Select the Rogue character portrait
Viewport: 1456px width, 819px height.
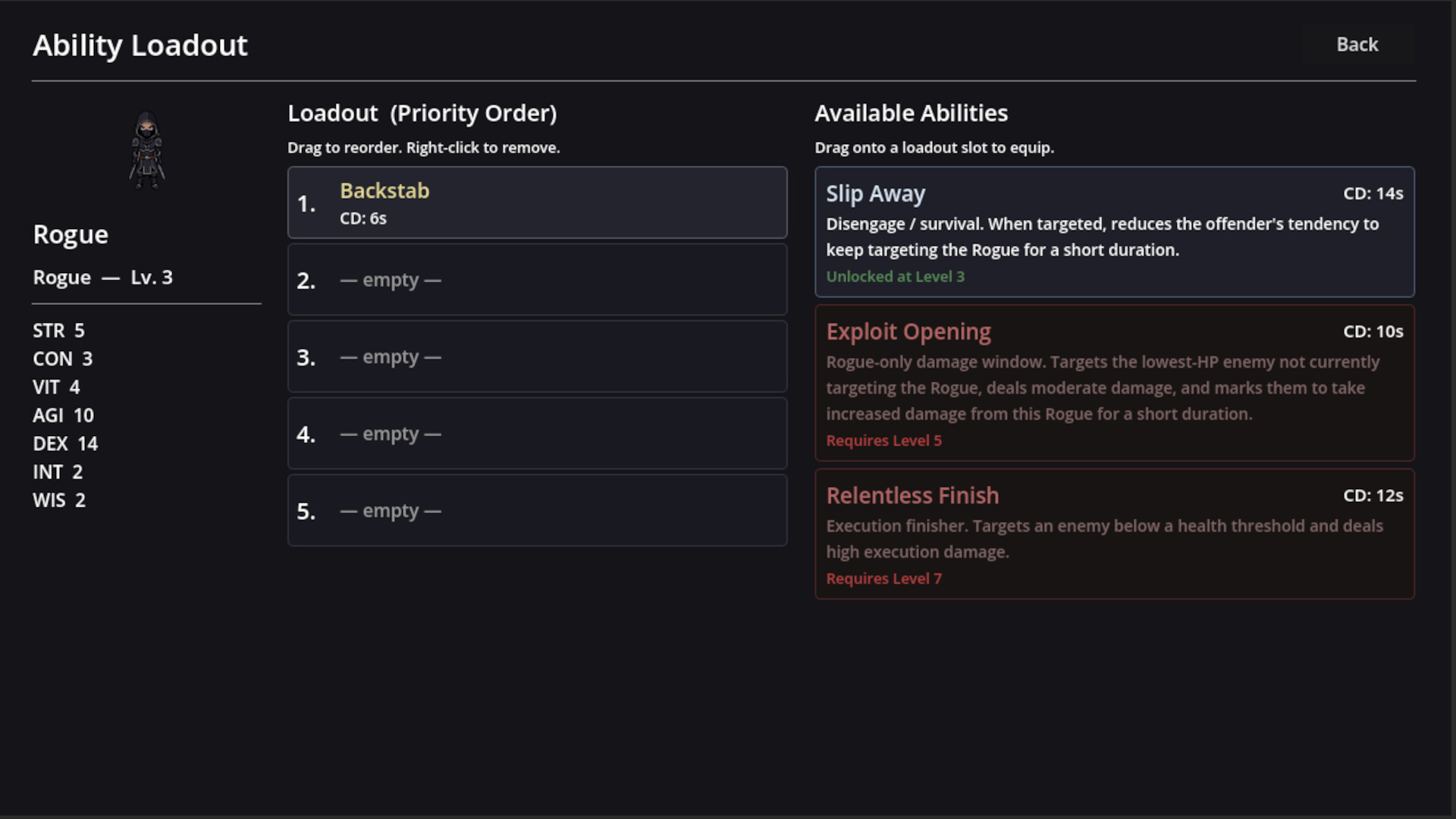pos(146,150)
